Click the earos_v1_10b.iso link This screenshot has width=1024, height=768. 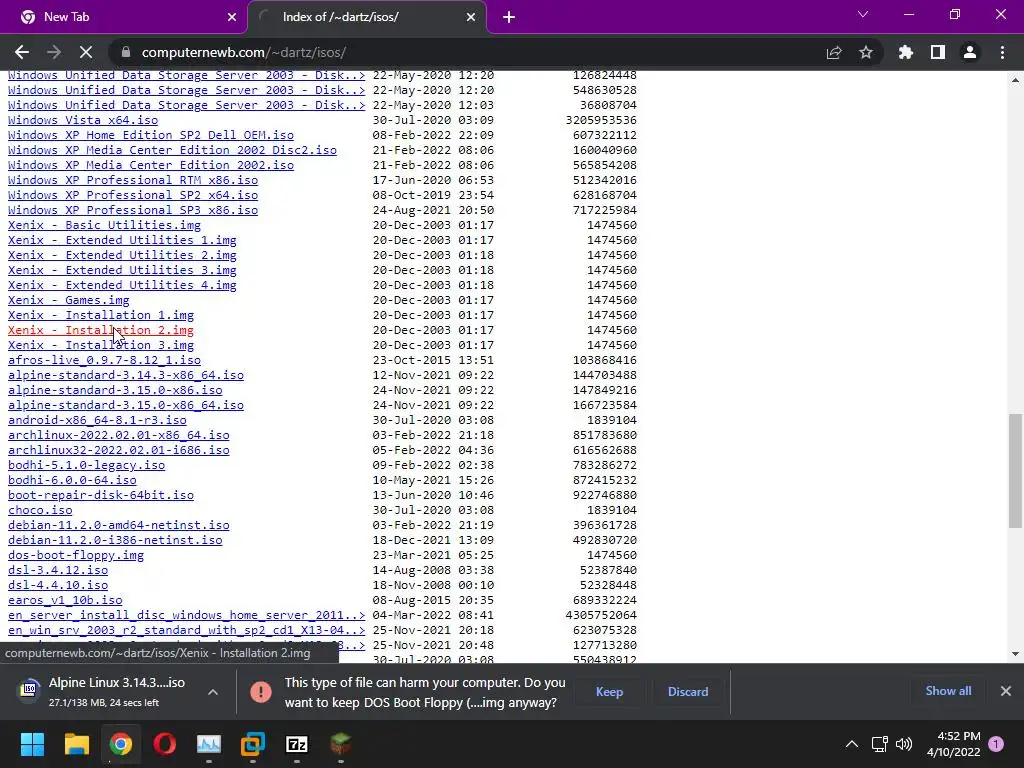tap(65, 601)
